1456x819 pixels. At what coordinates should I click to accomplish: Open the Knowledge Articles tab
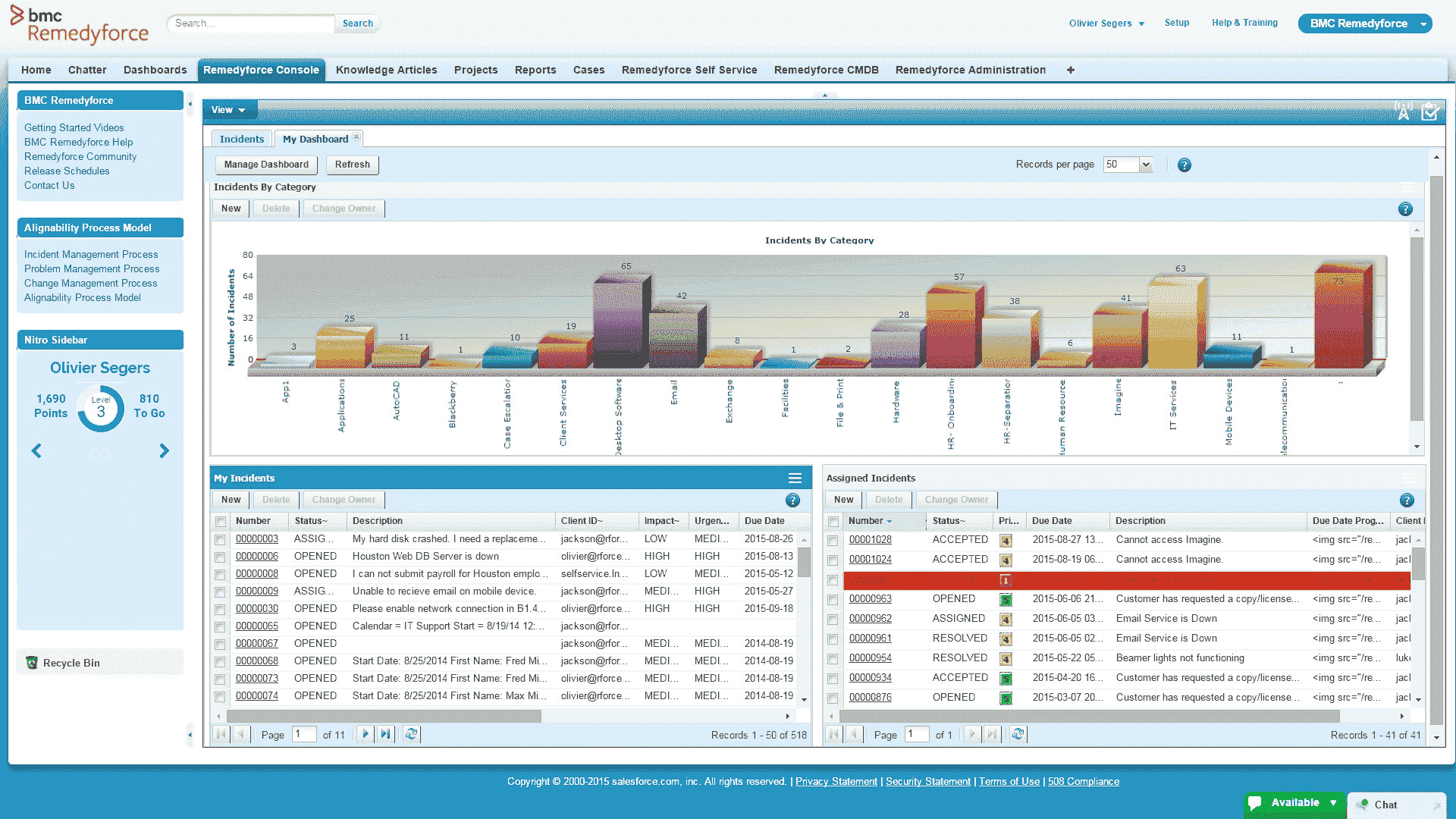point(386,70)
